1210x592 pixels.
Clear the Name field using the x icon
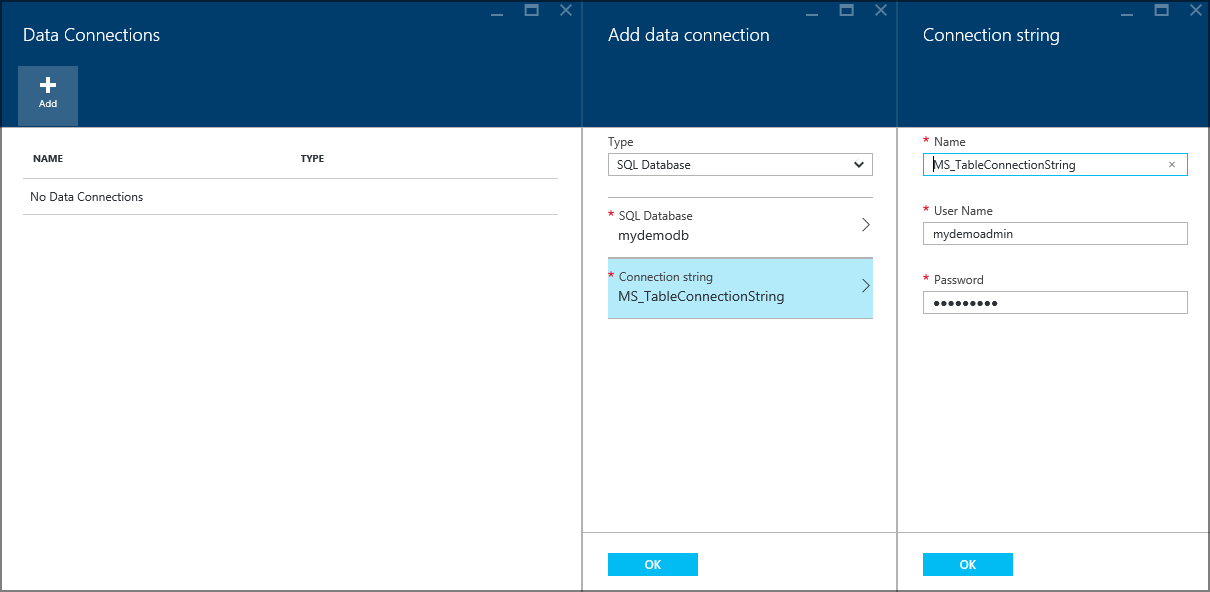coord(1171,164)
